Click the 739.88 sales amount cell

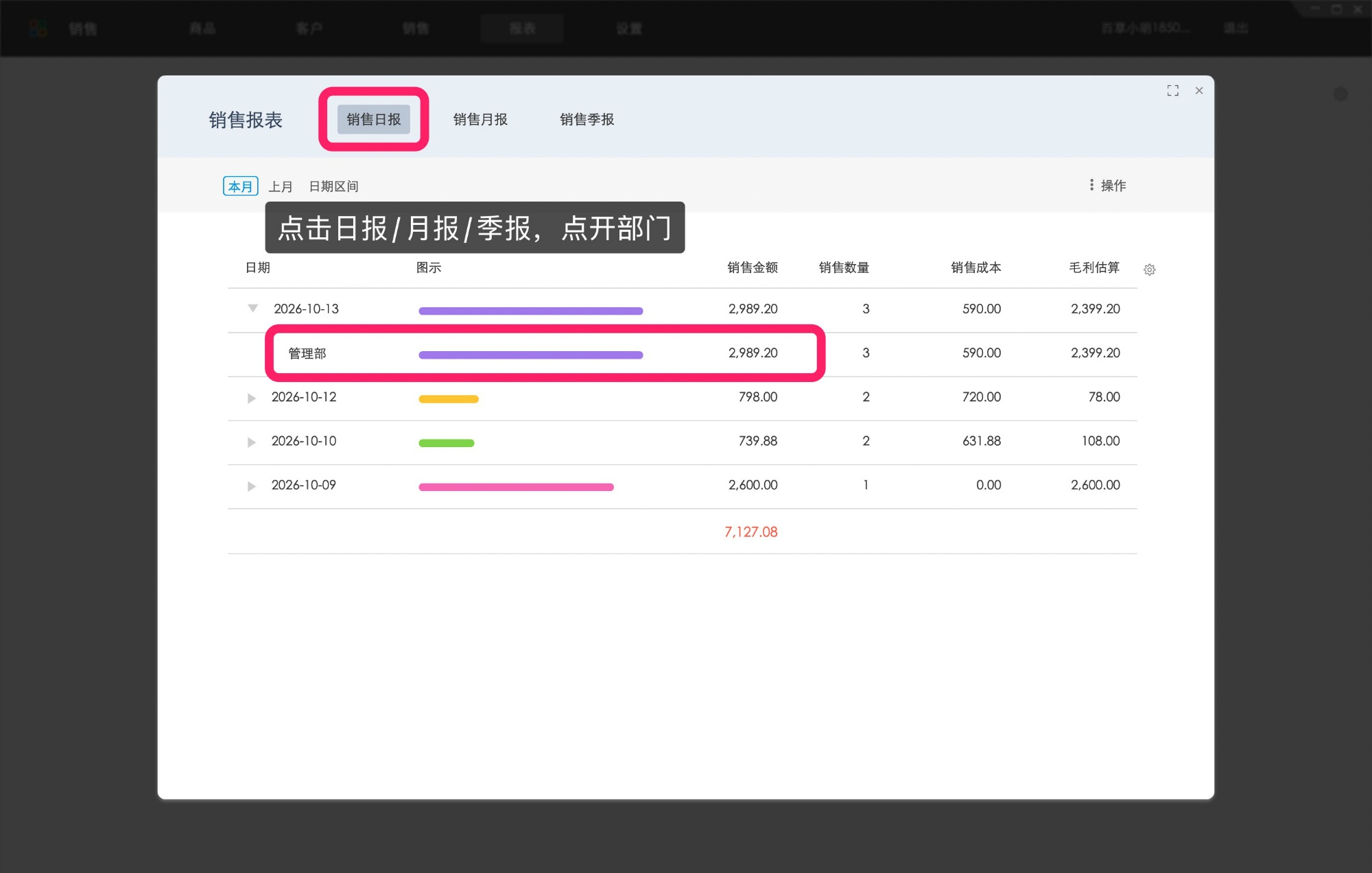(758, 441)
